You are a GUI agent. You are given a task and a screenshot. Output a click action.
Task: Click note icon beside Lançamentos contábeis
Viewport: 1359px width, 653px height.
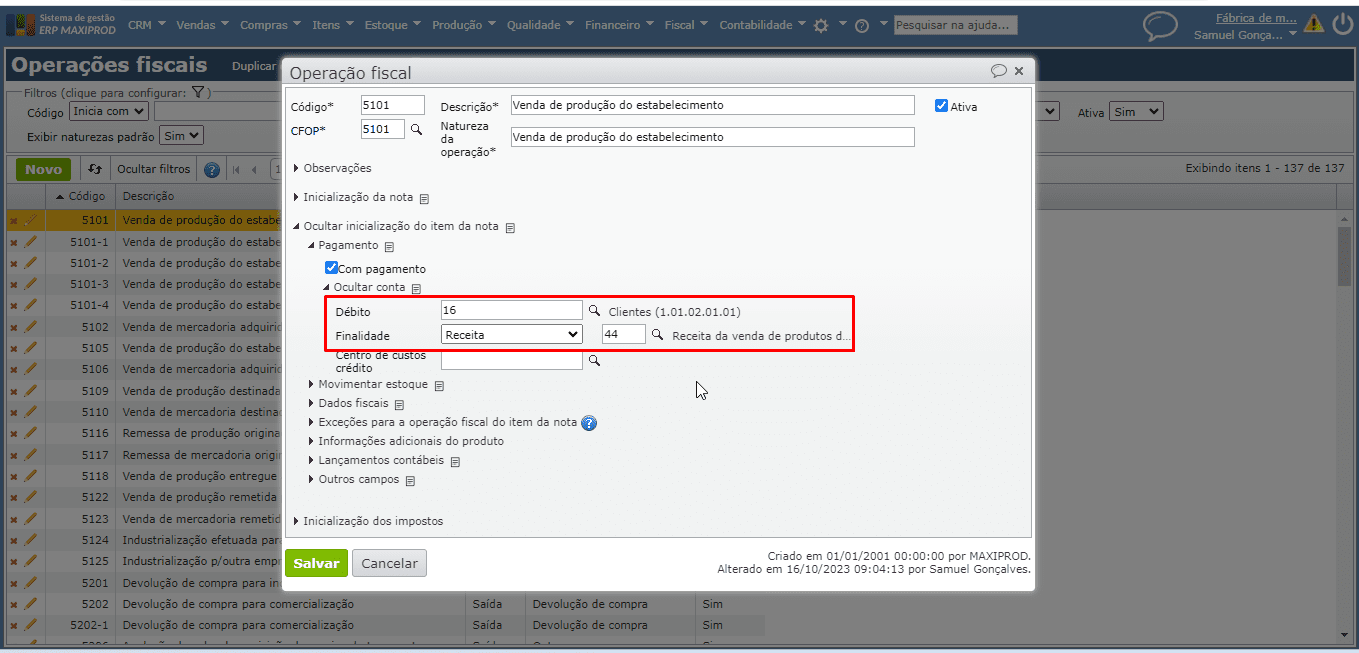[x=455, y=461]
